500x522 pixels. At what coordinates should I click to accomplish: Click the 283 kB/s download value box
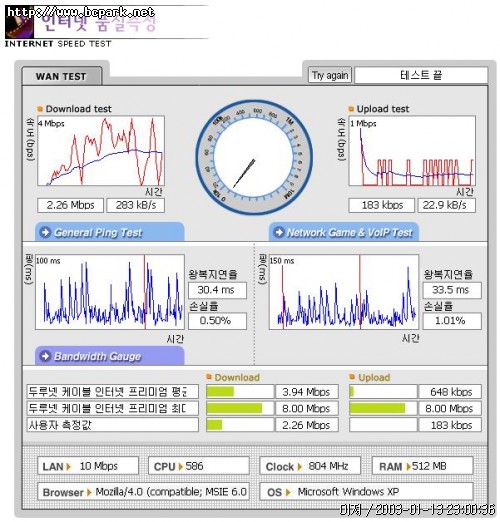click(x=136, y=205)
